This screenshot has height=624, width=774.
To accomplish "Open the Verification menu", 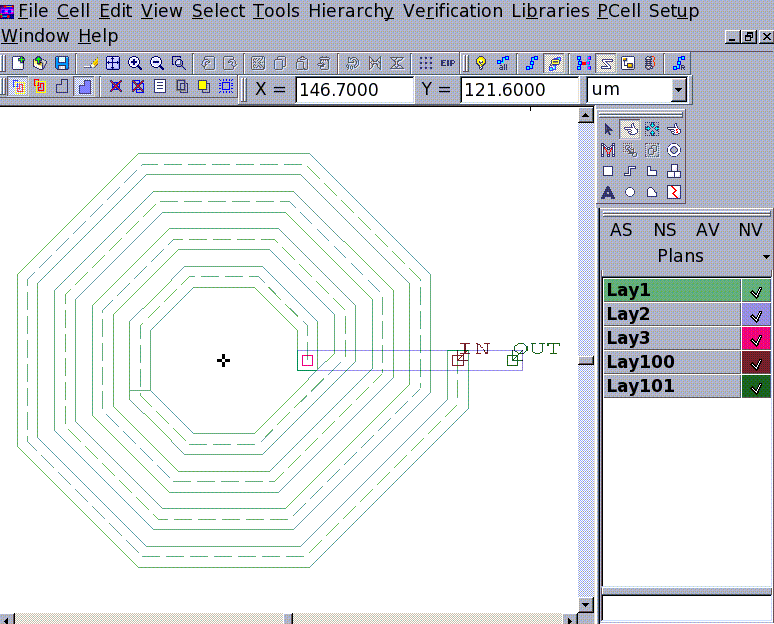I will point(453,11).
